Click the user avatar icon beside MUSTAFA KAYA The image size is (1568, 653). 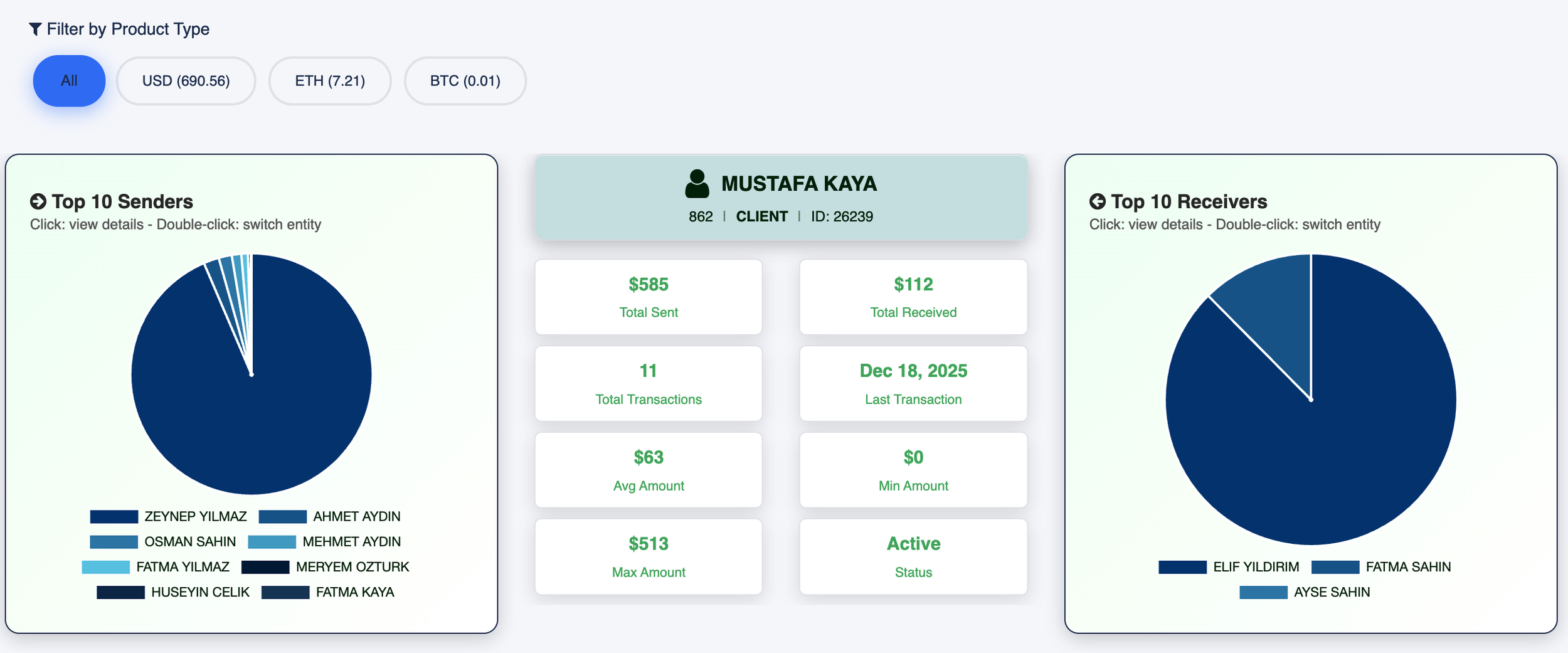click(x=697, y=184)
